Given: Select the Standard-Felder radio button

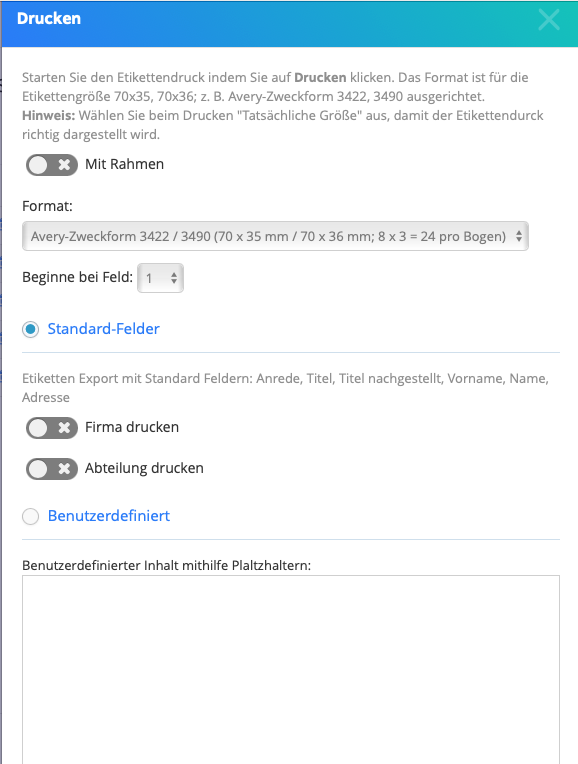Looking at the screenshot, I should [x=31, y=329].
